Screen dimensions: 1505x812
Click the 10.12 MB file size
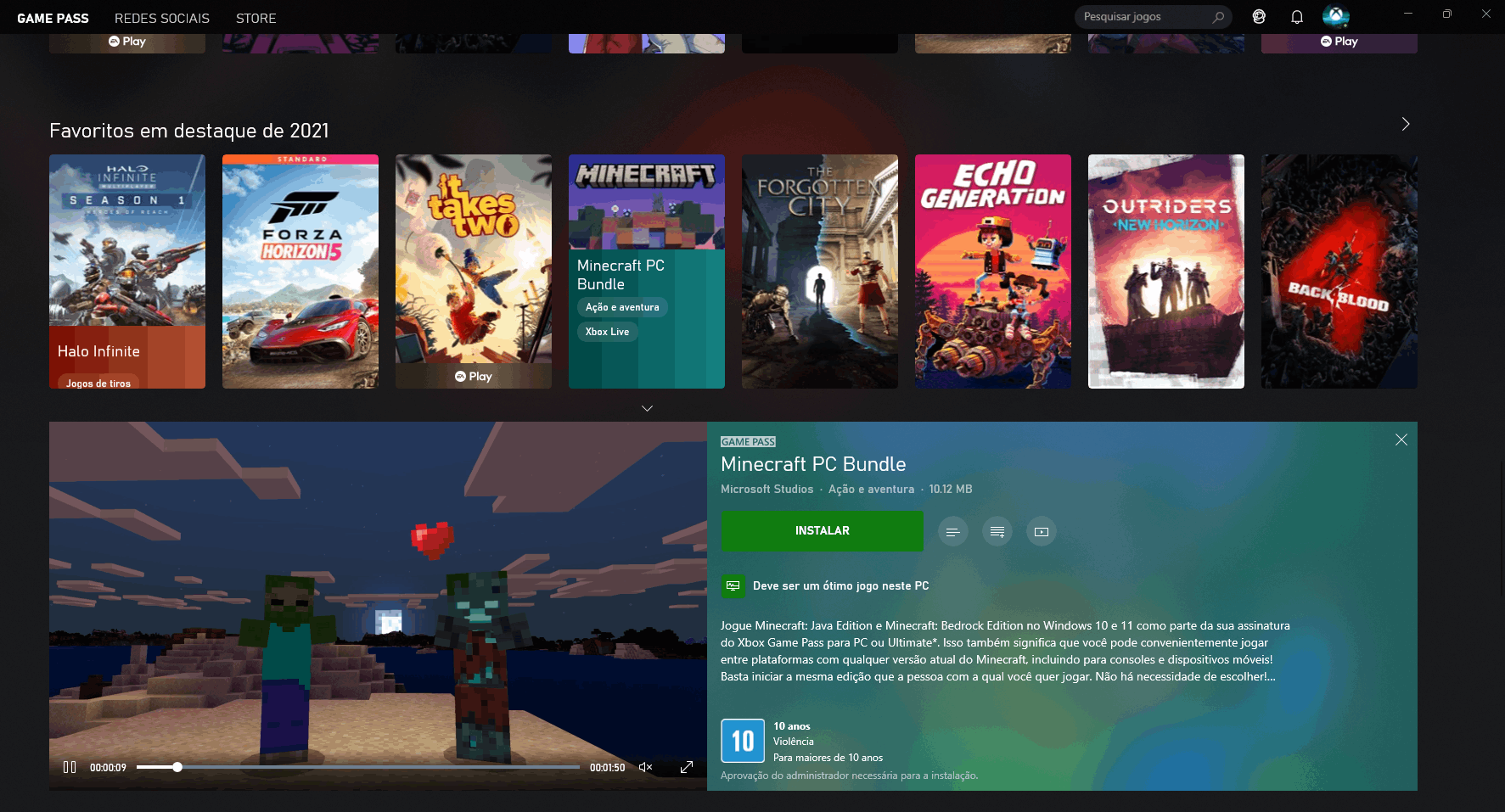(951, 489)
